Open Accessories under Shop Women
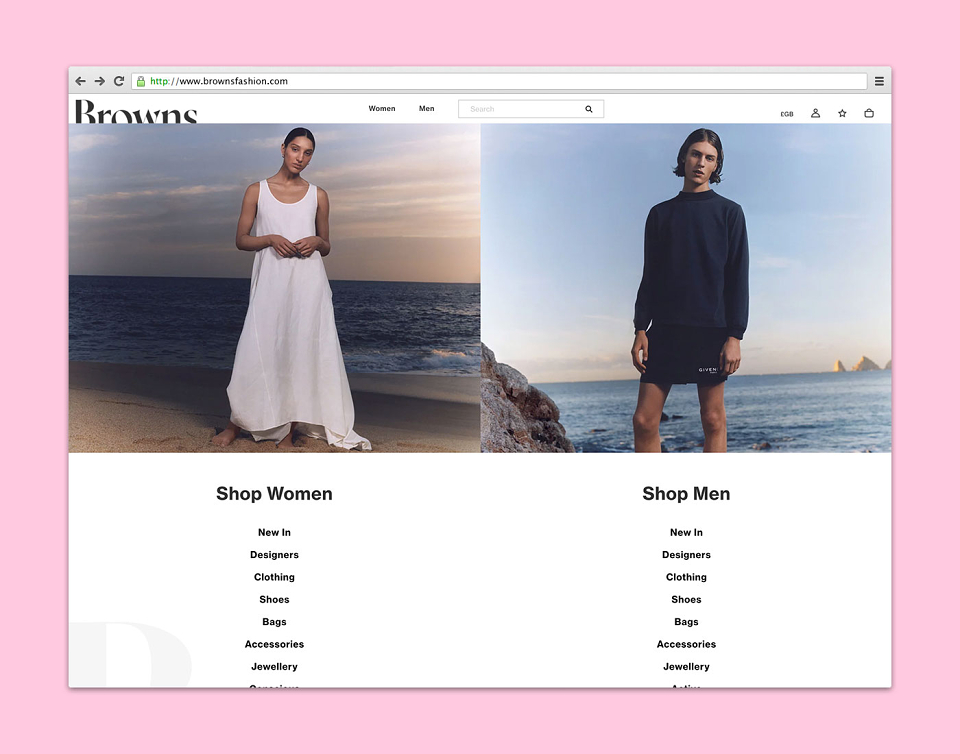Viewport: 960px width, 754px height. [274, 644]
